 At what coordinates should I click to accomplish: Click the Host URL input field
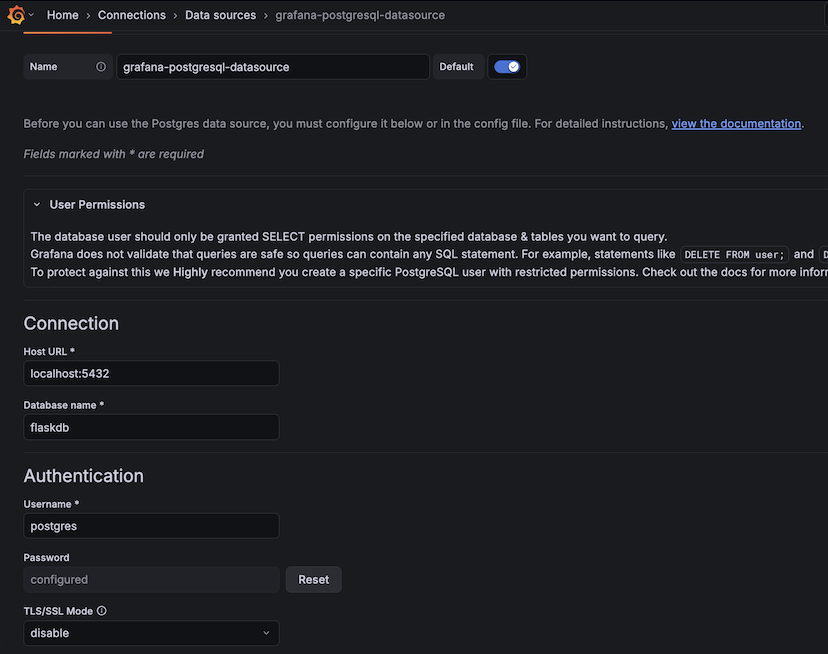(x=151, y=373)
